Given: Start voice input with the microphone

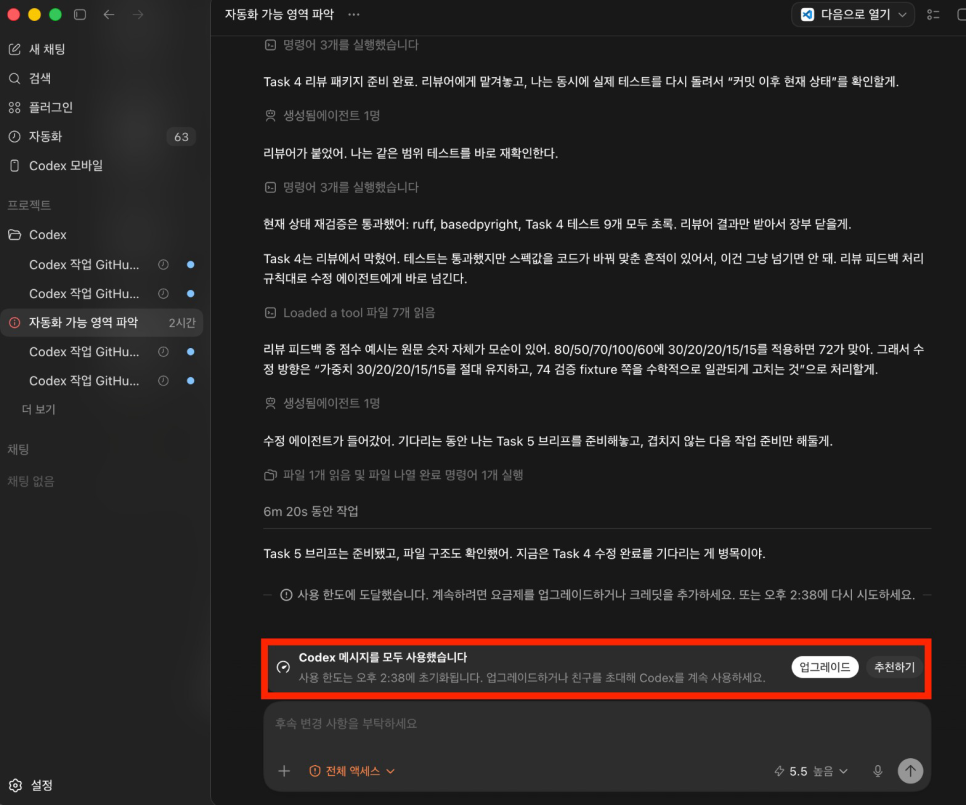Looking at the screenshot, I should click(878, 771).
